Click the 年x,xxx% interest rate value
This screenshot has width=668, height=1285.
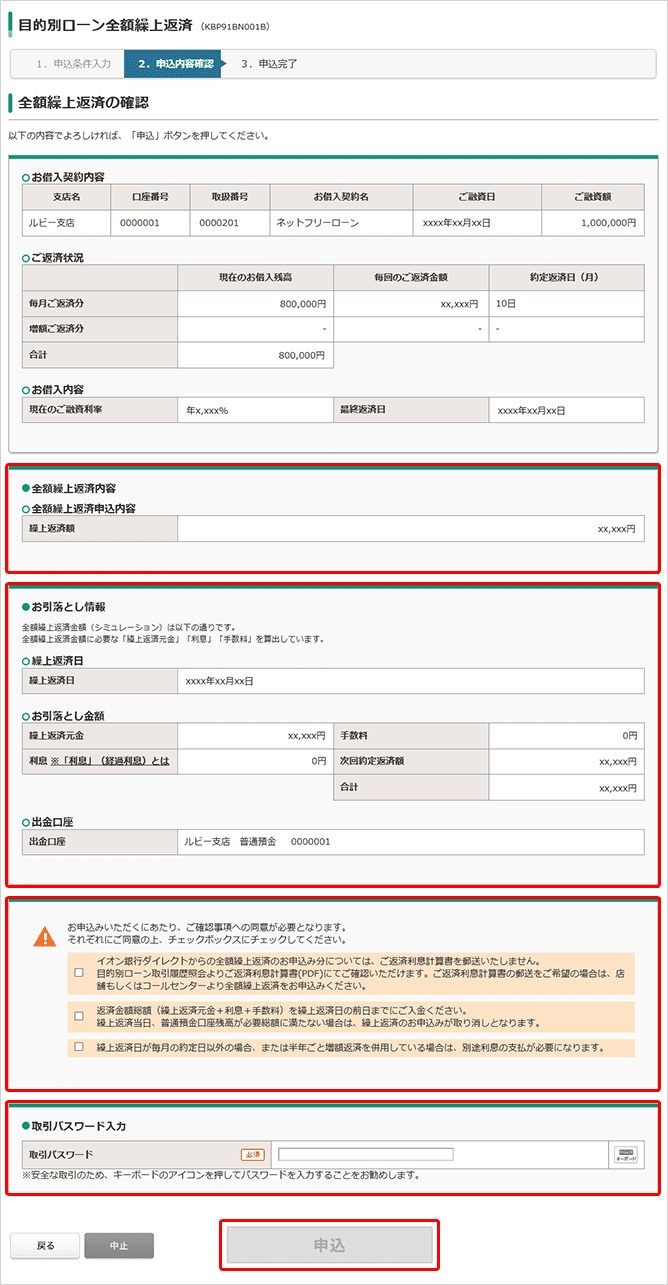point(255,410)
